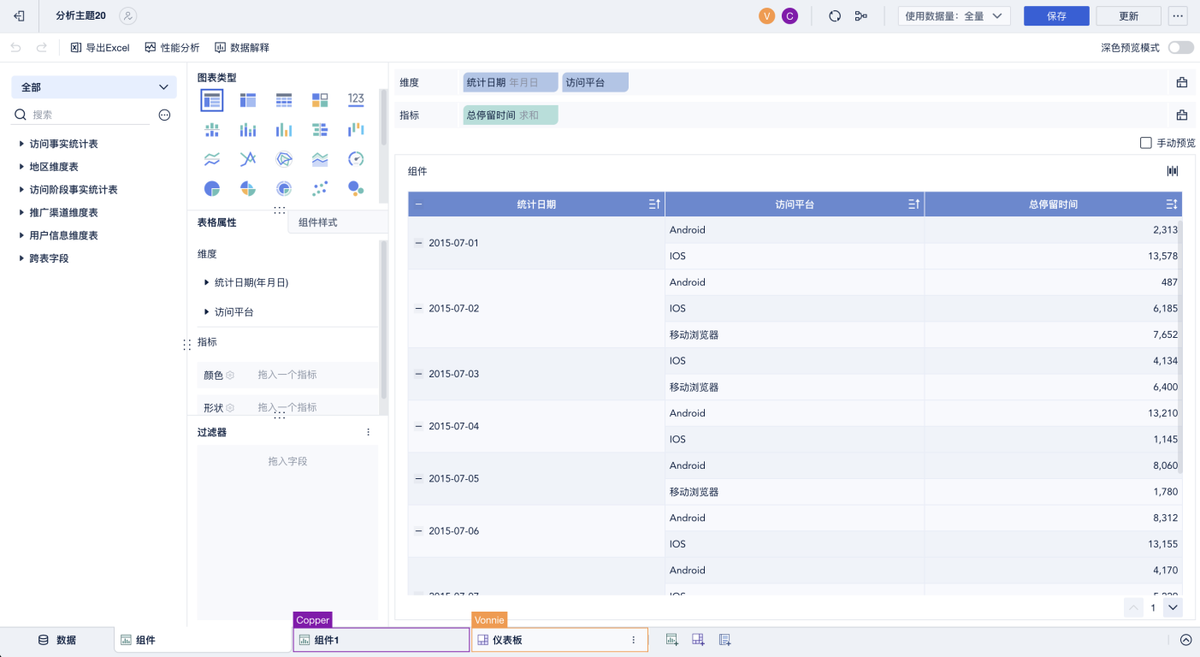Pick the multi-layer pie chart icon
Screen dimensions: 1200x657
point(284,188)
